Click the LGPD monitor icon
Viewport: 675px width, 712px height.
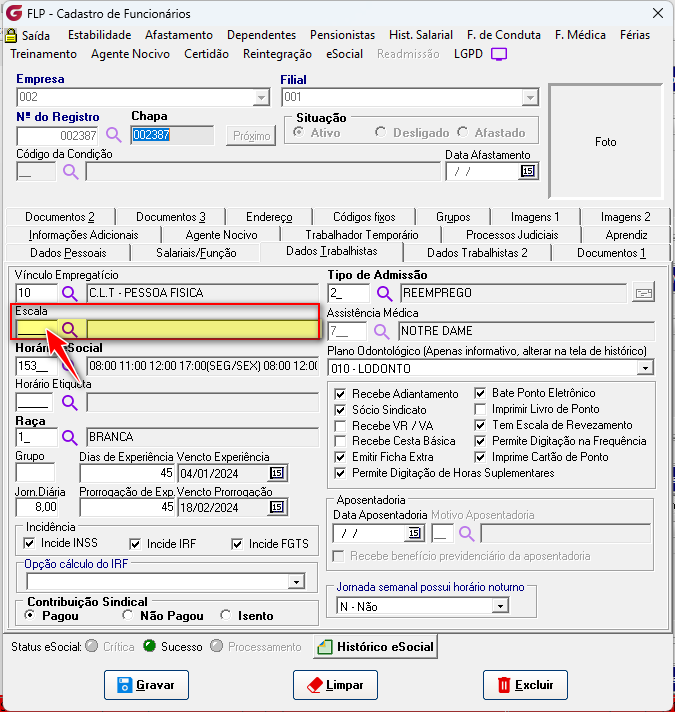pos(499,54)
